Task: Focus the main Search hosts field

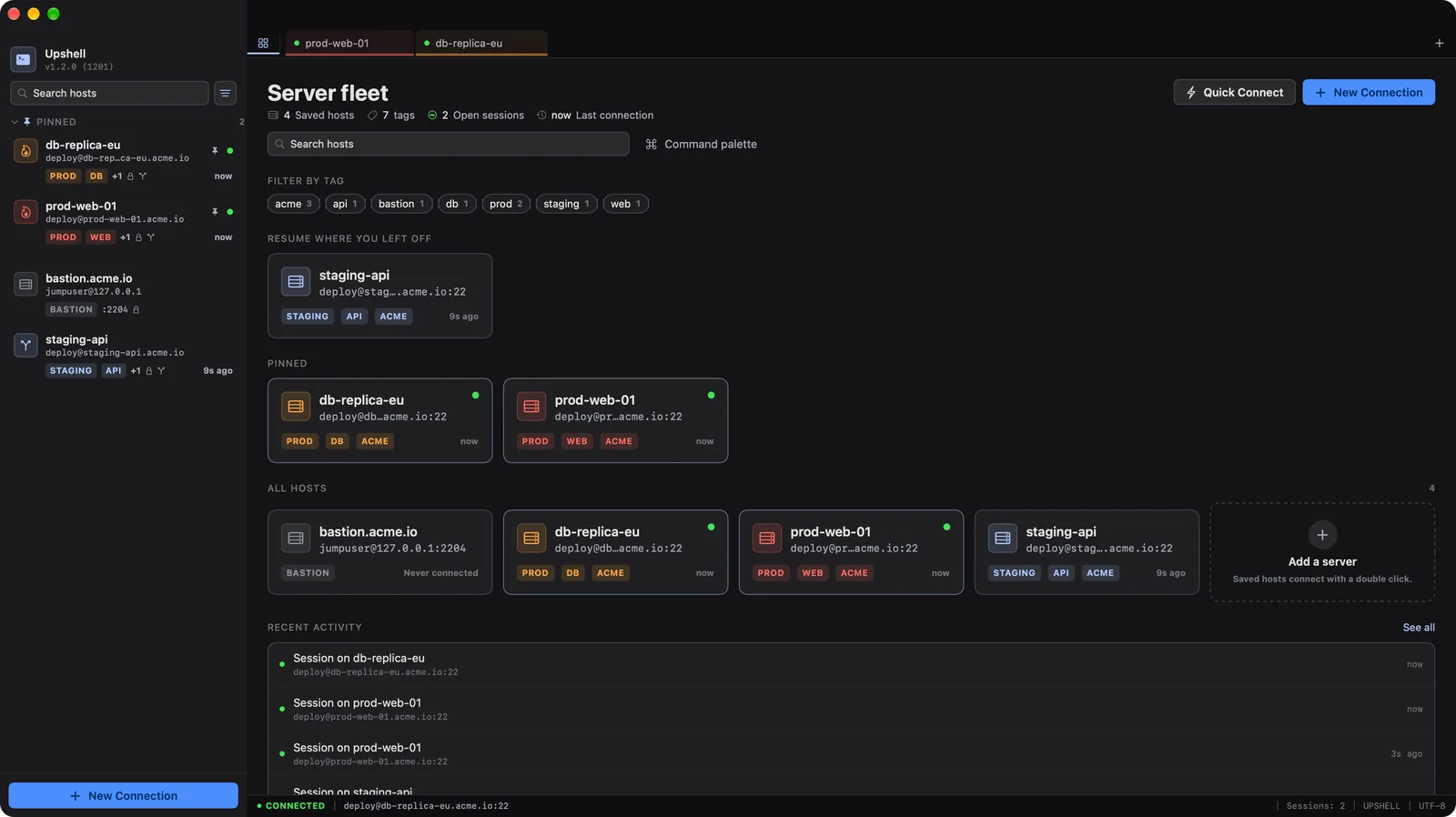Action: click(x=449, y=144)
